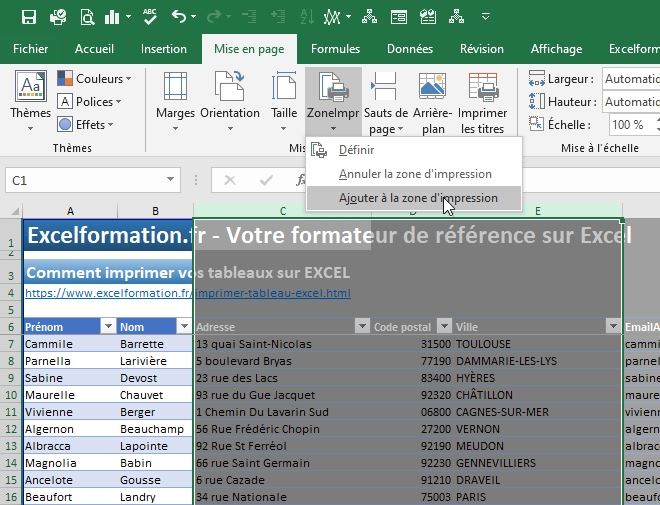
Task: Open the Prénom column filter dropdown
Action: pos(107,326)
